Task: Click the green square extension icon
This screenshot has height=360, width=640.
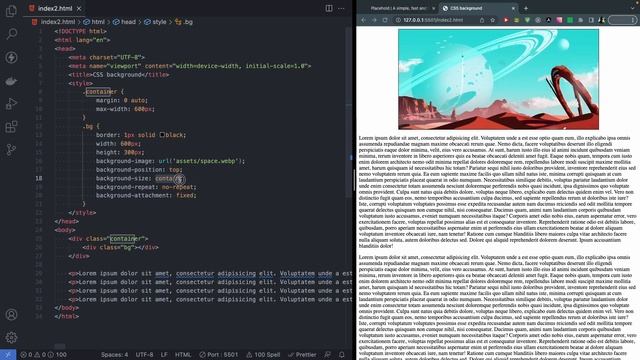Action: [x=570, y=20]
